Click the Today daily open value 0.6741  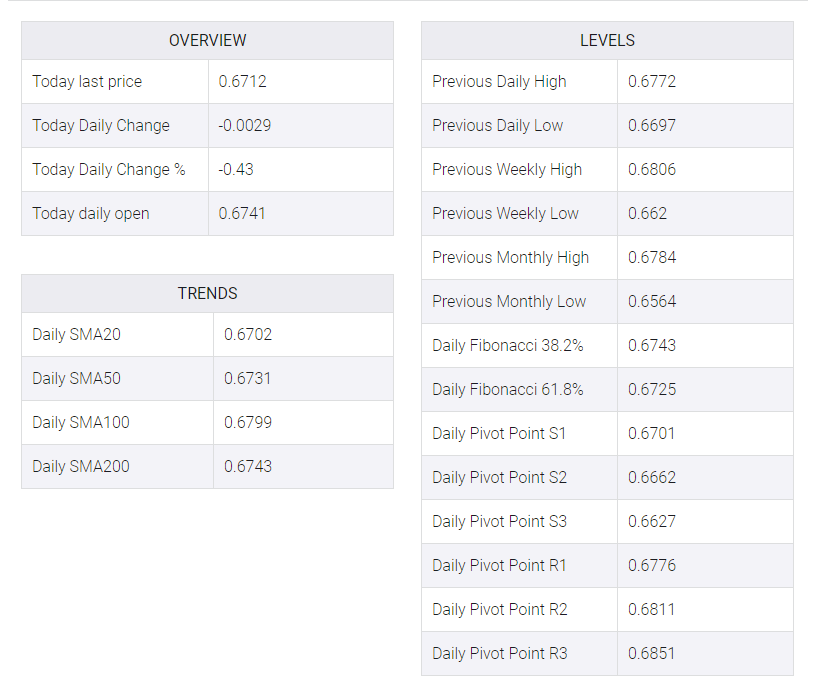[242, 213]
